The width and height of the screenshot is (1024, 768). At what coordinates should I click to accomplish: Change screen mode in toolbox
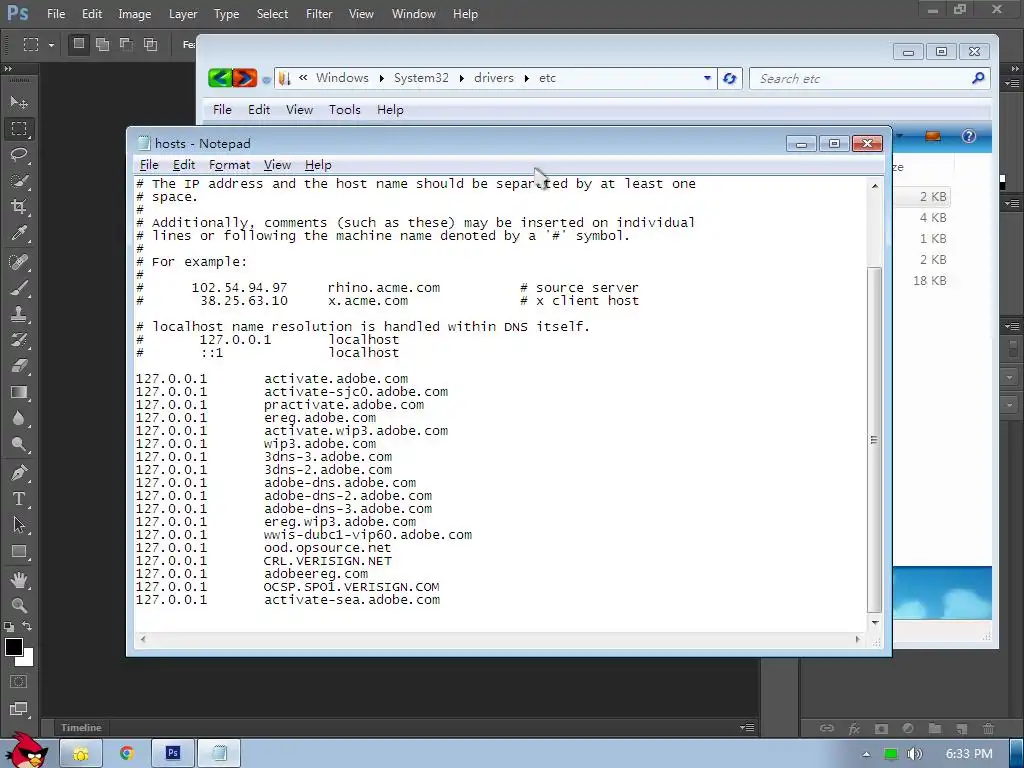tap(19, 709)
